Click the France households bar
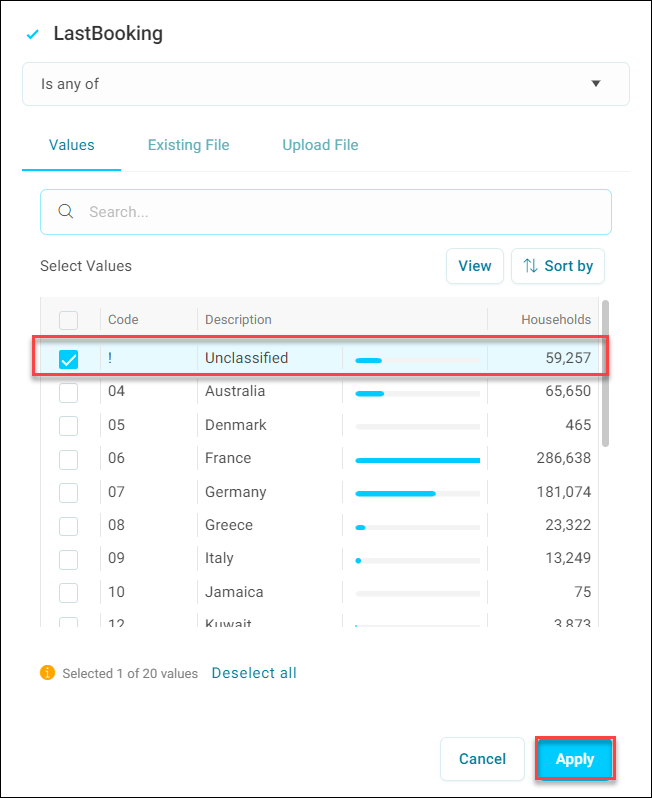Screen dimensions: 652x798 point(417,460)
